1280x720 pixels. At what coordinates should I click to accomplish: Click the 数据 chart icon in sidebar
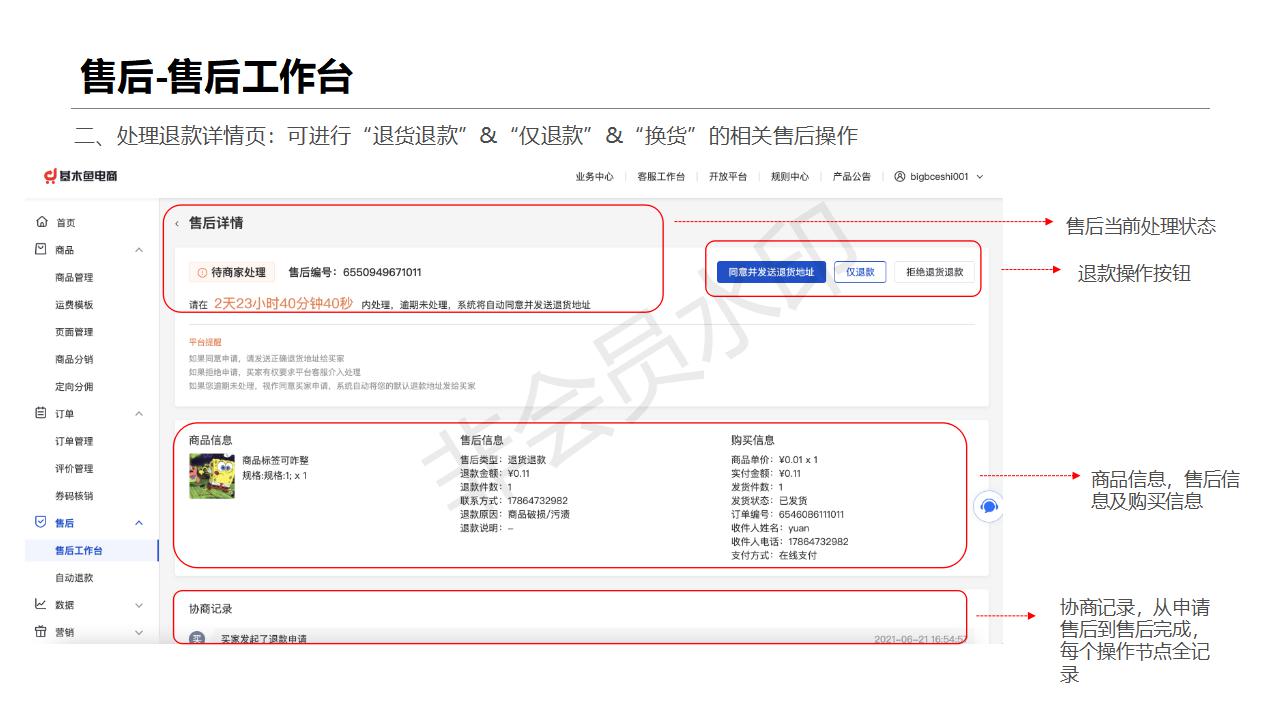(41, 604)
